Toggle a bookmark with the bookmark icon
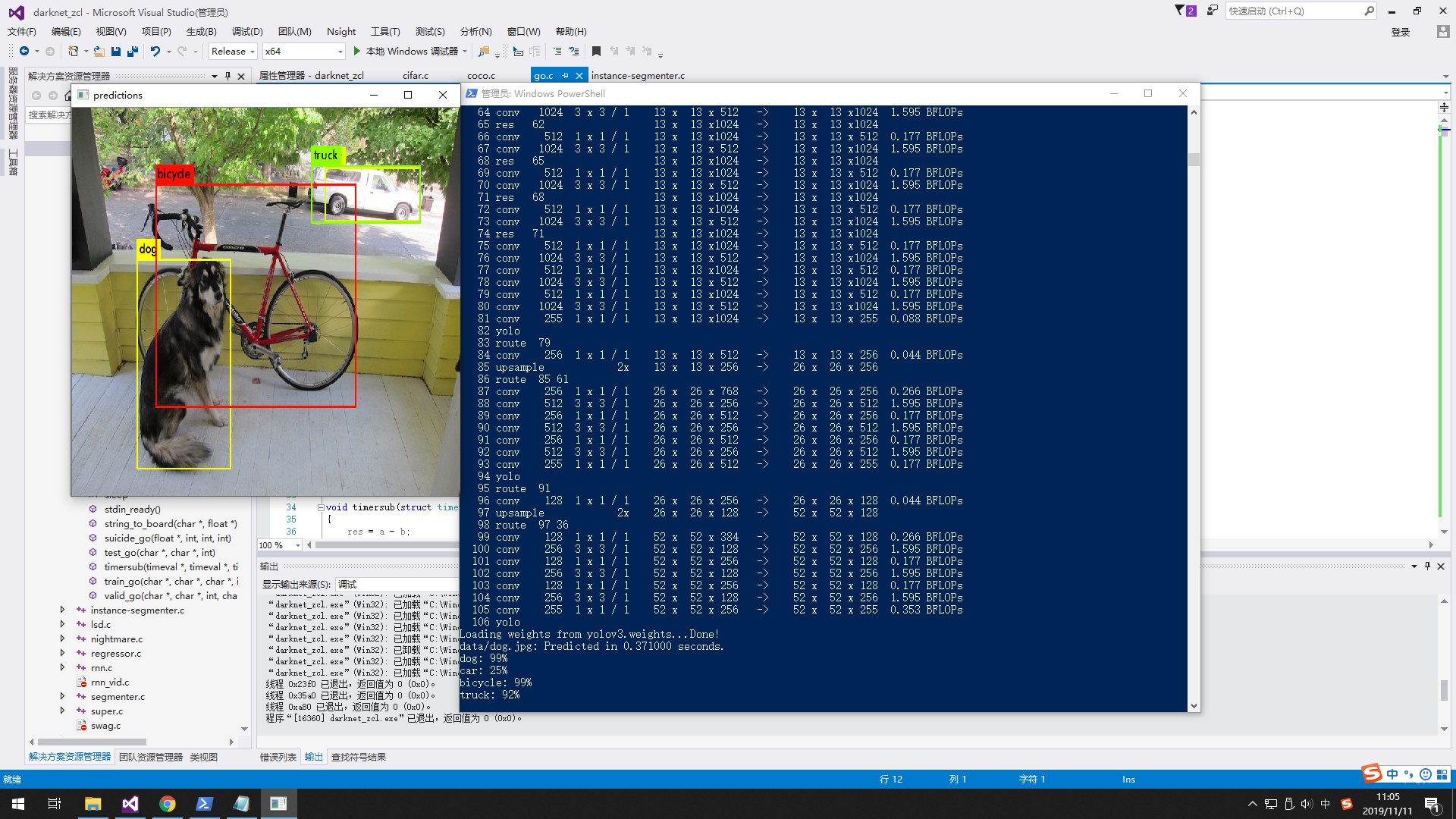Screen dimensions: 1456x819 coord(596,52)
